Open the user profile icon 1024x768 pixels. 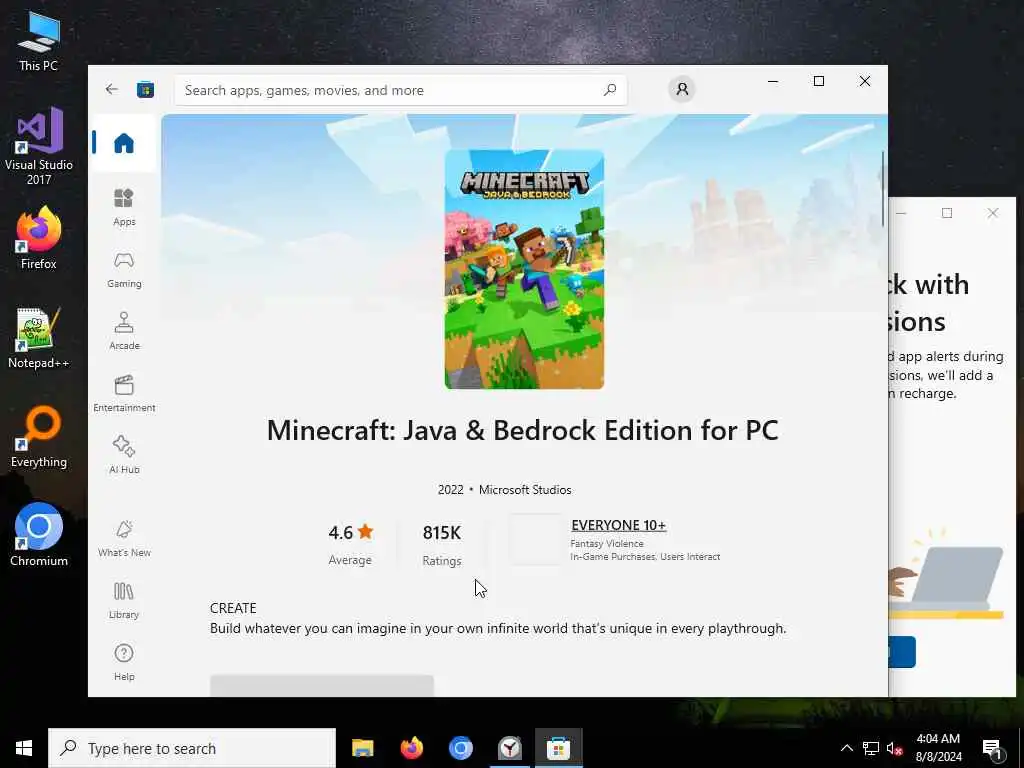pos(682,89)
